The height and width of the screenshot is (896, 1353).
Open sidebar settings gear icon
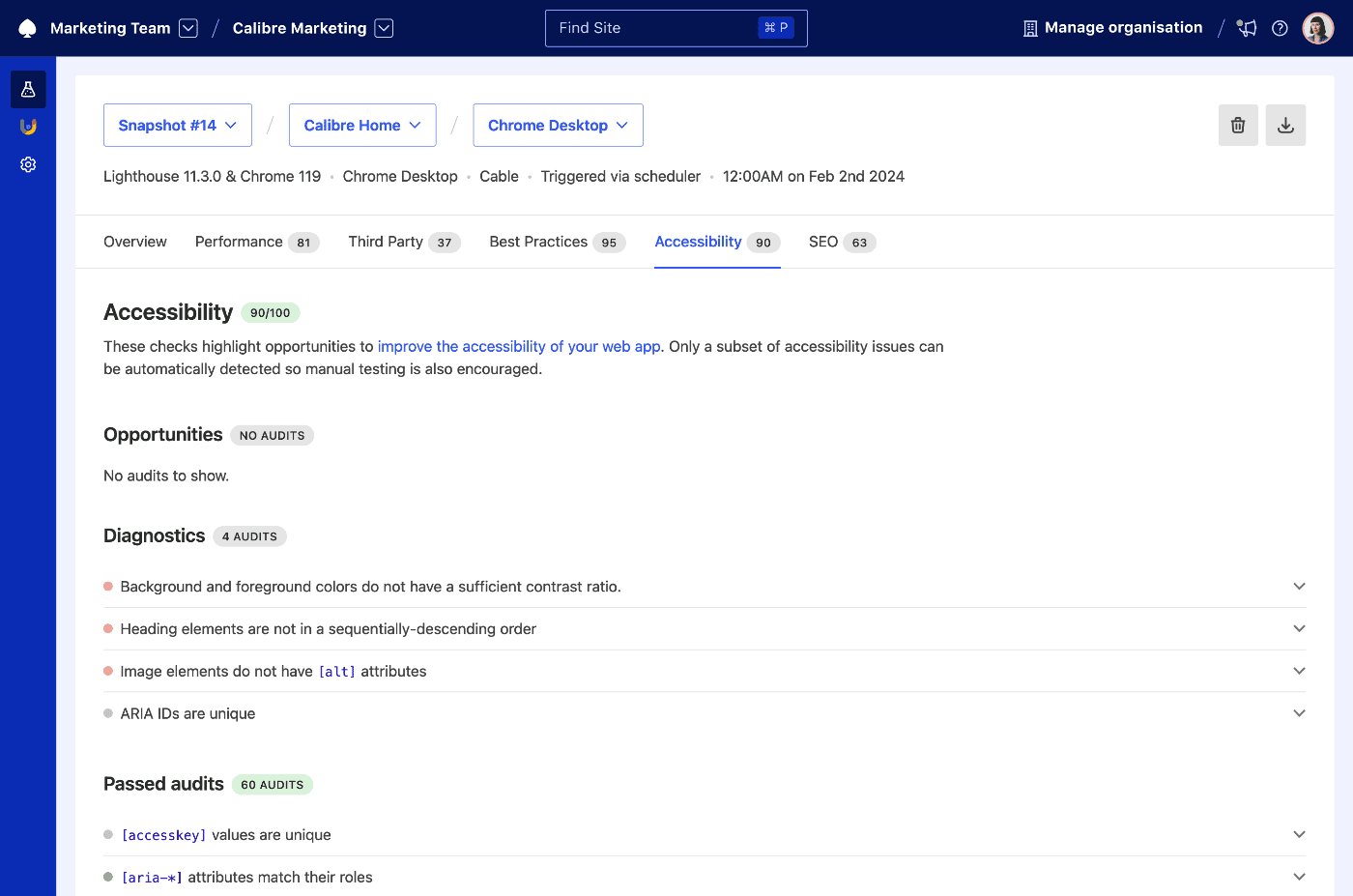[27, 164]
